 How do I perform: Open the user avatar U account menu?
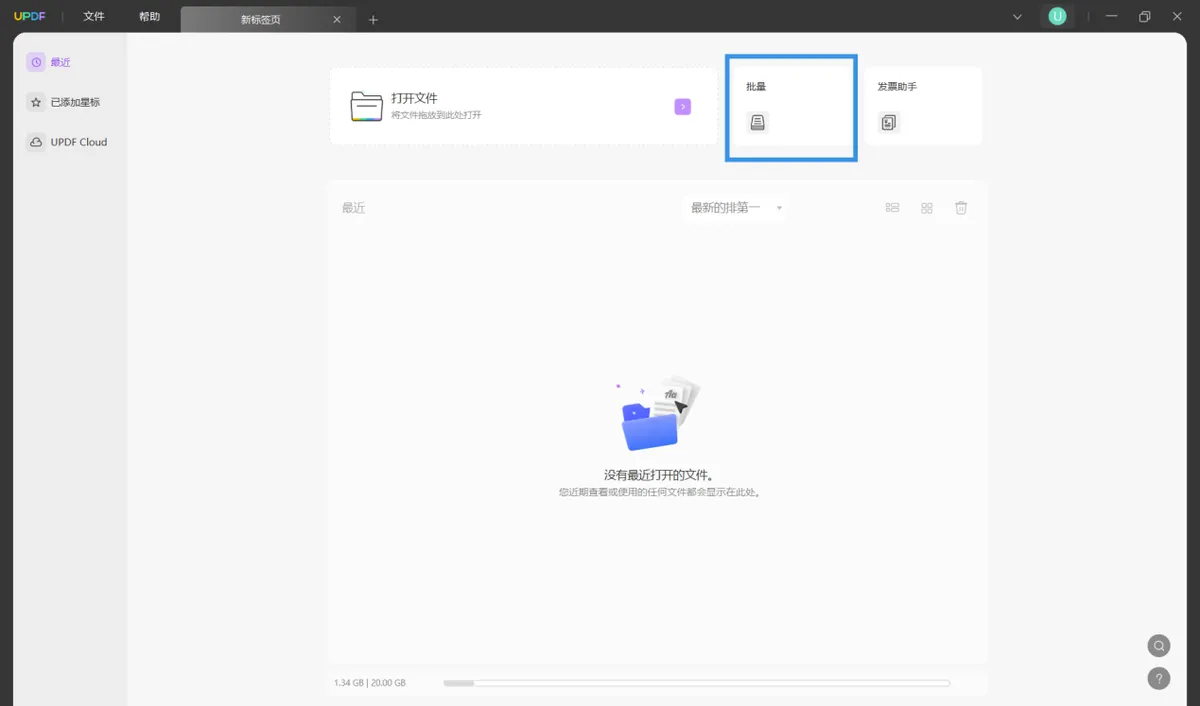click(1057, 16)
